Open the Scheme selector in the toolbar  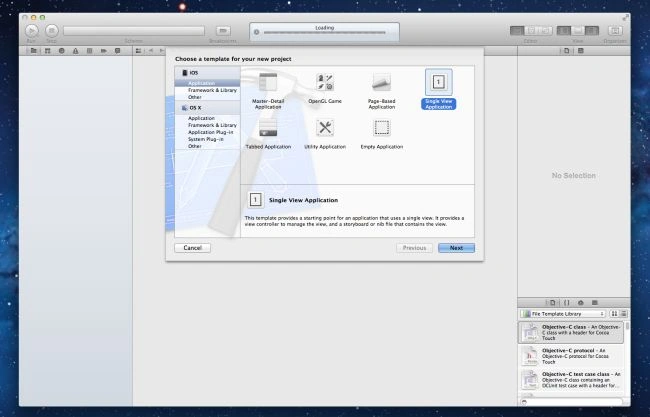coord(133,31)
